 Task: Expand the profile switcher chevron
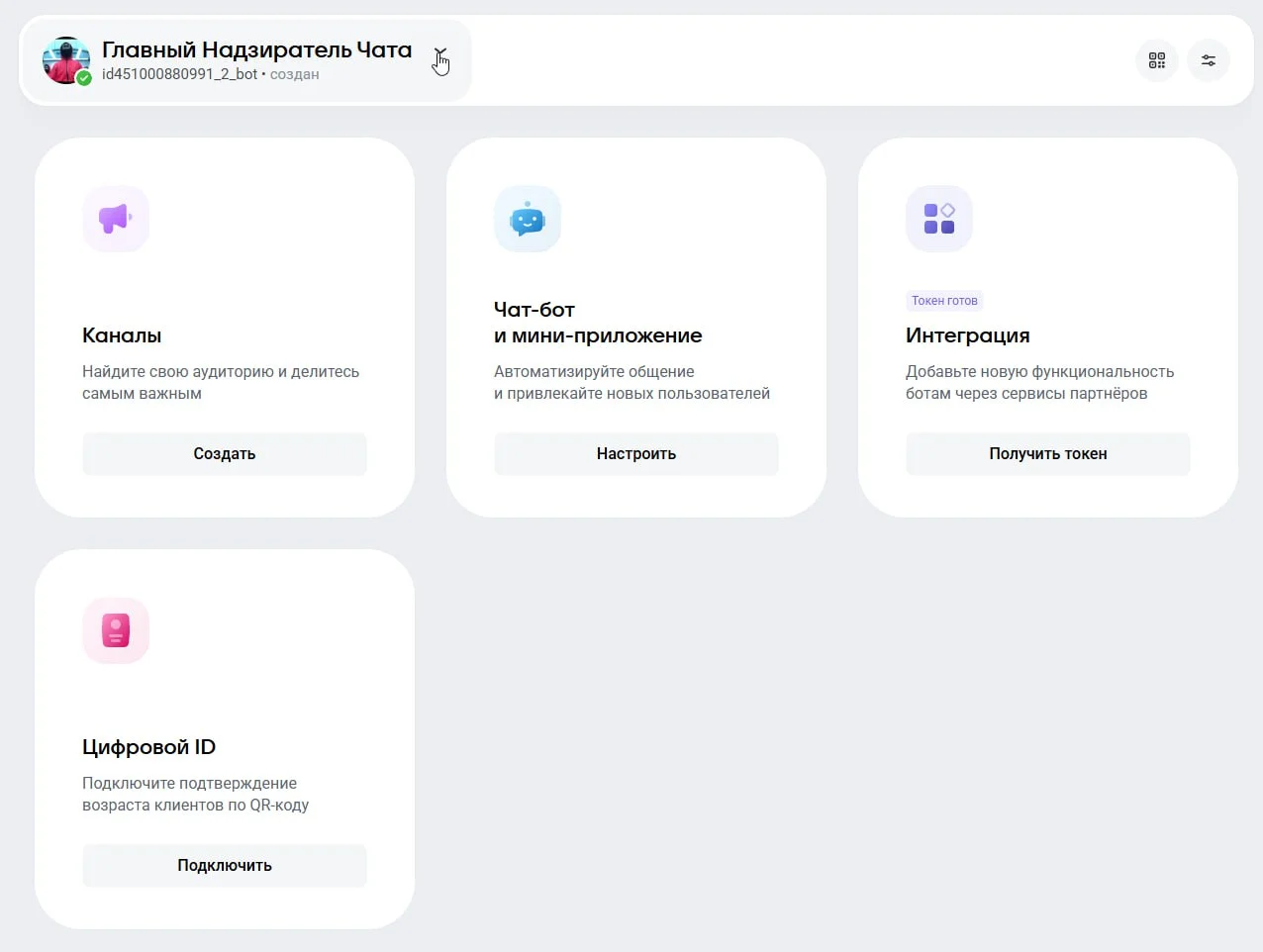tap(439, 53)
